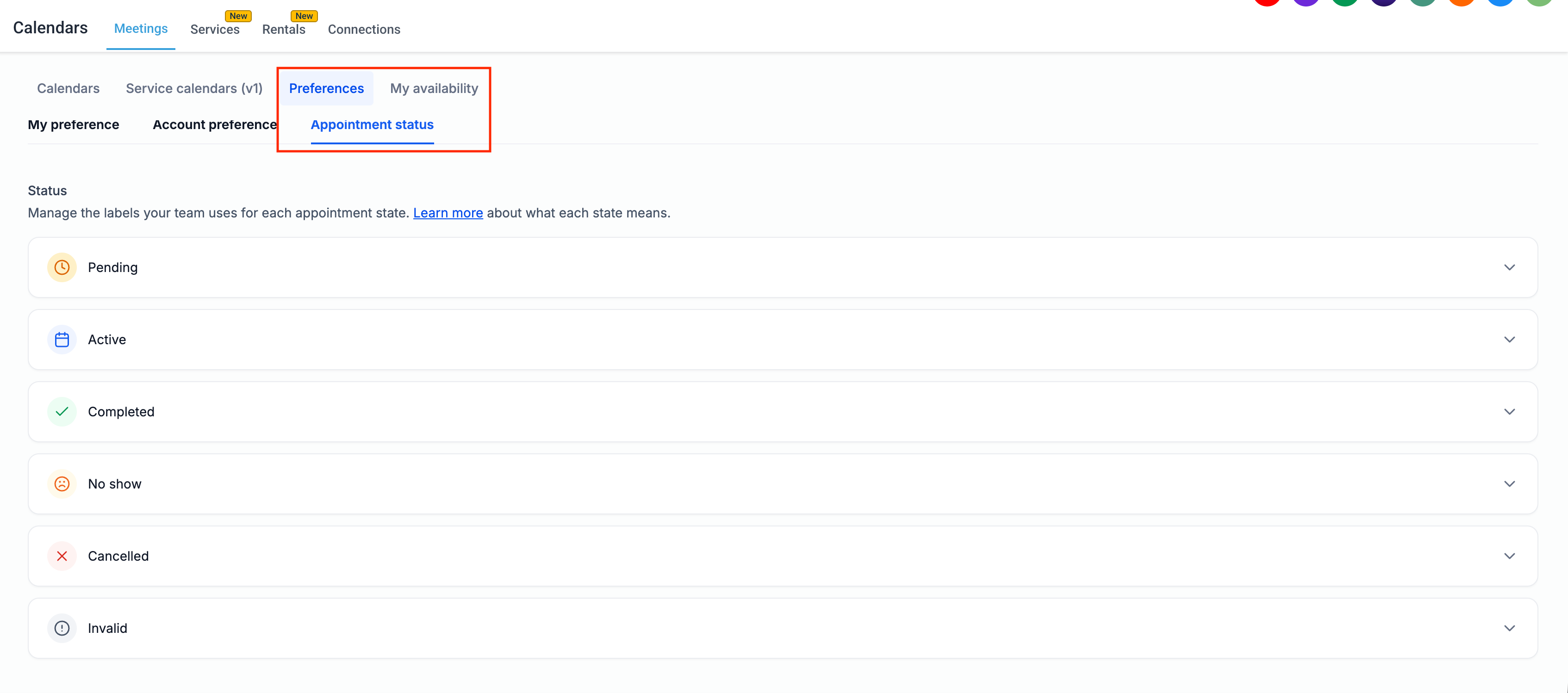Click the Calendars page title
Viewport: 1568px width, 693px height.
[x=50, y=27]
